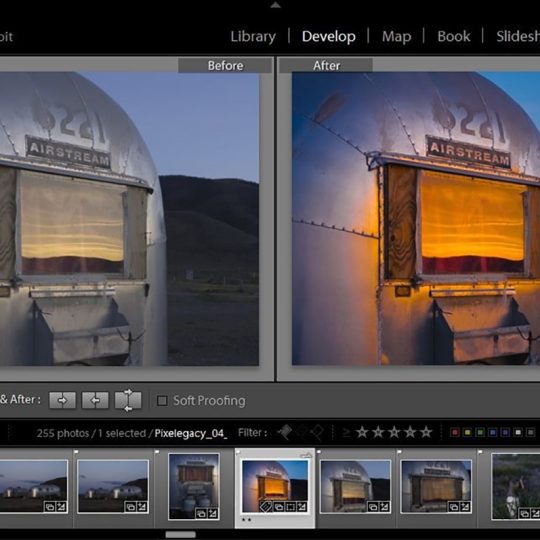The height and width of the screenshot is (540, 540).
Task: Select the green plant thumbnail at filmstrip end
Action: [x=516, y=486]
